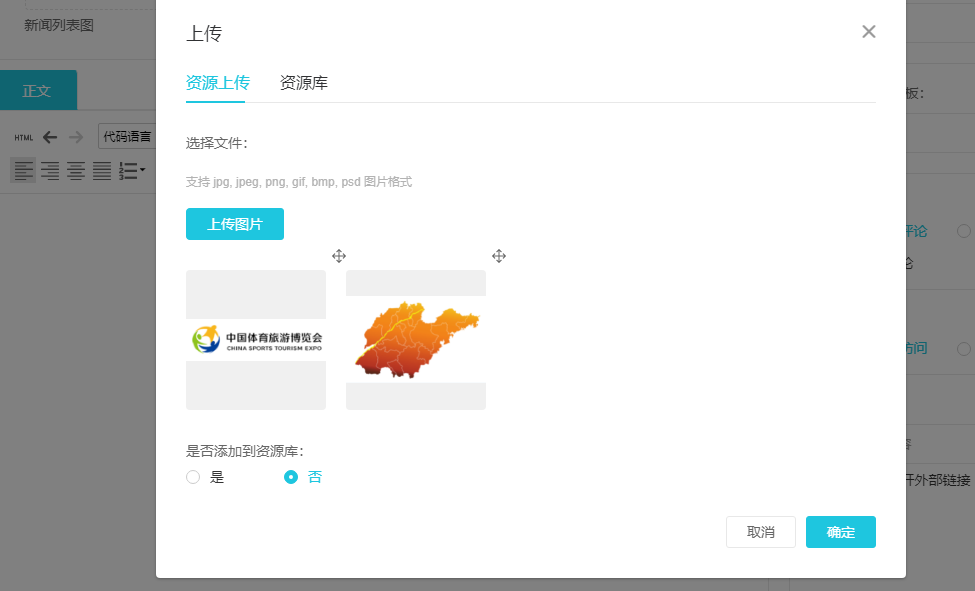Click the 是否添加到资源库 label
Screen dimensions: 975x591
244,451
